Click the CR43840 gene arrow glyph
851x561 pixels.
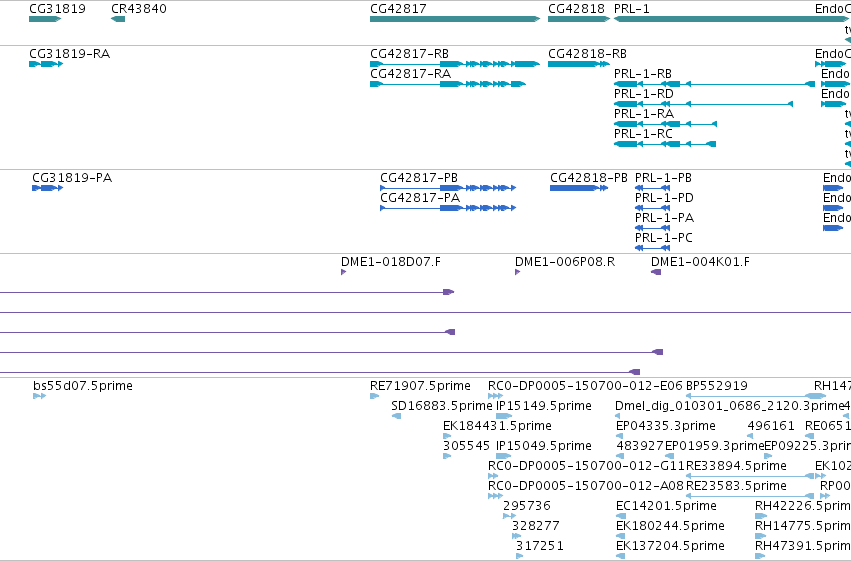click(118, 19)
